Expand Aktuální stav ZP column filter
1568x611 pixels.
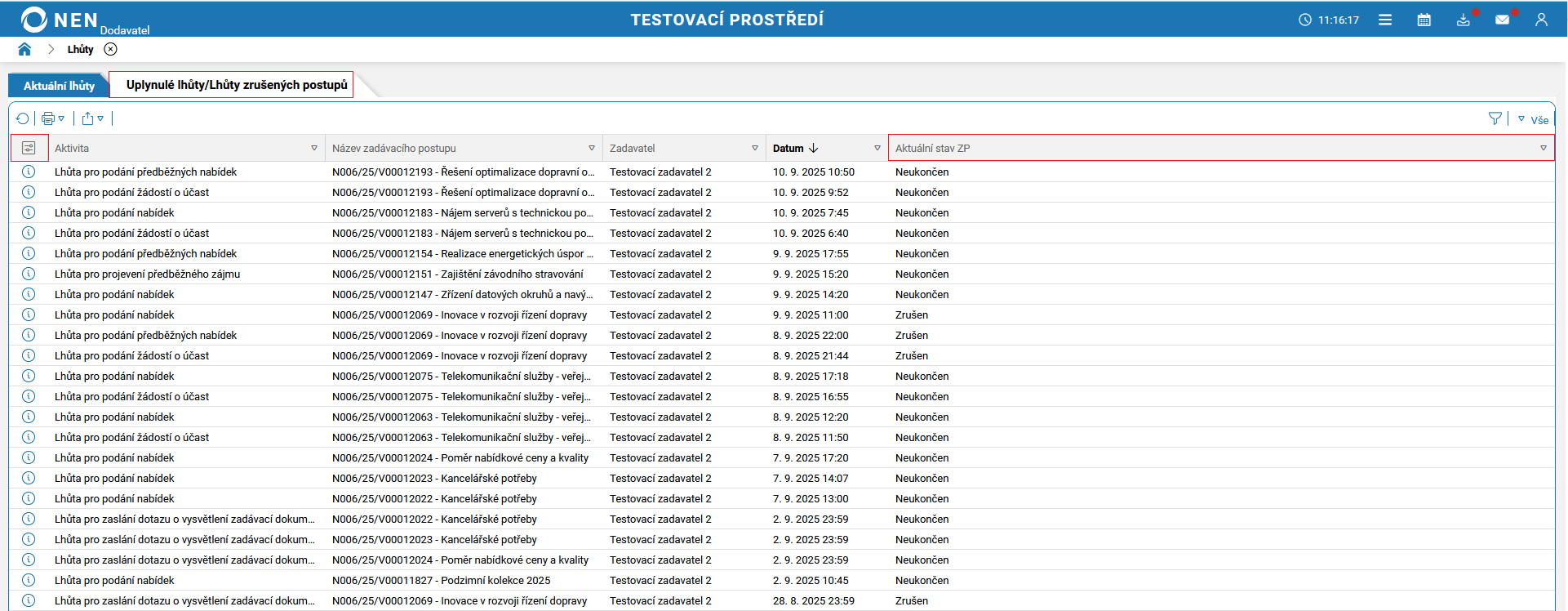point(1543,148)
